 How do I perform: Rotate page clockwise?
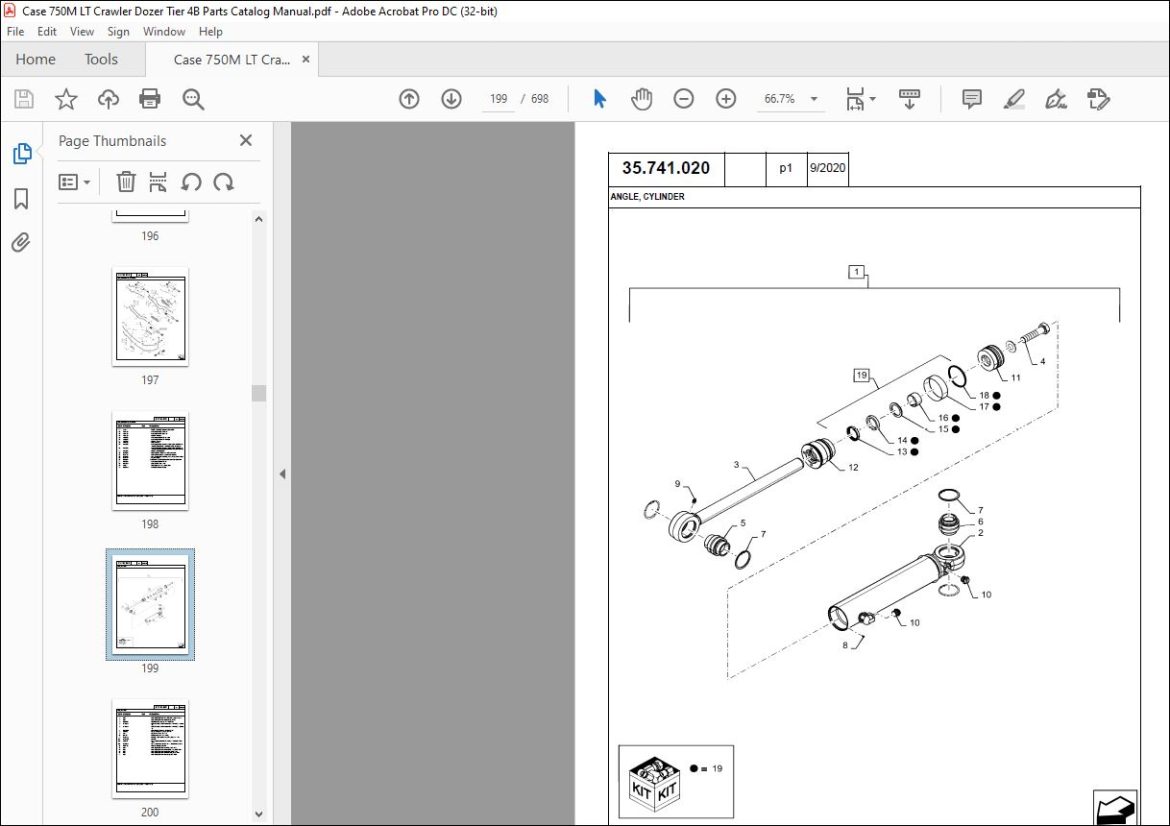(224, 181)
